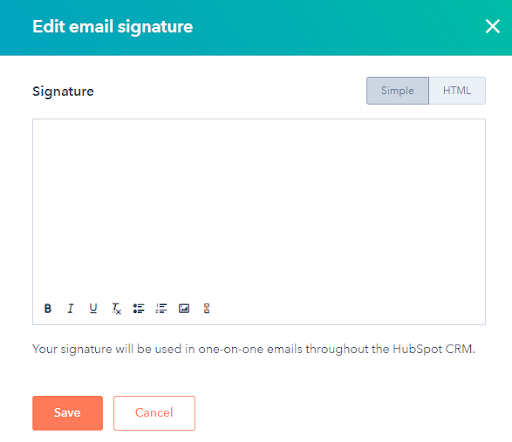
Task: Cancel editing the email signature
Action: [154, 413]
